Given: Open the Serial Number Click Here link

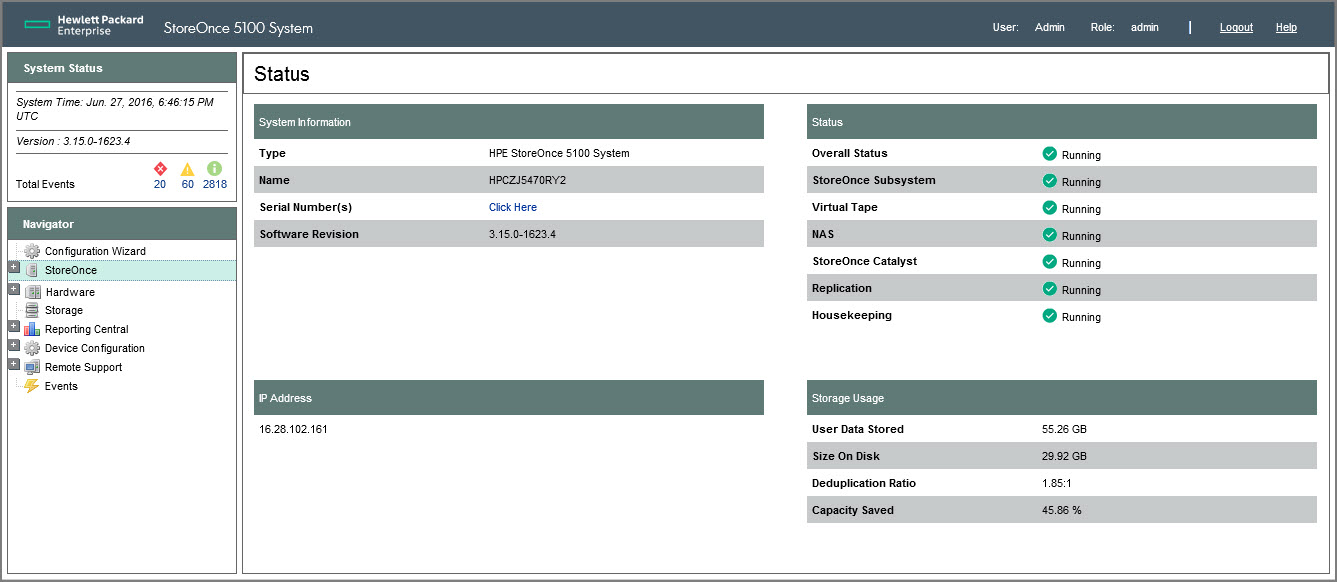Looking at the screenshot, I should tap(513, 207).
